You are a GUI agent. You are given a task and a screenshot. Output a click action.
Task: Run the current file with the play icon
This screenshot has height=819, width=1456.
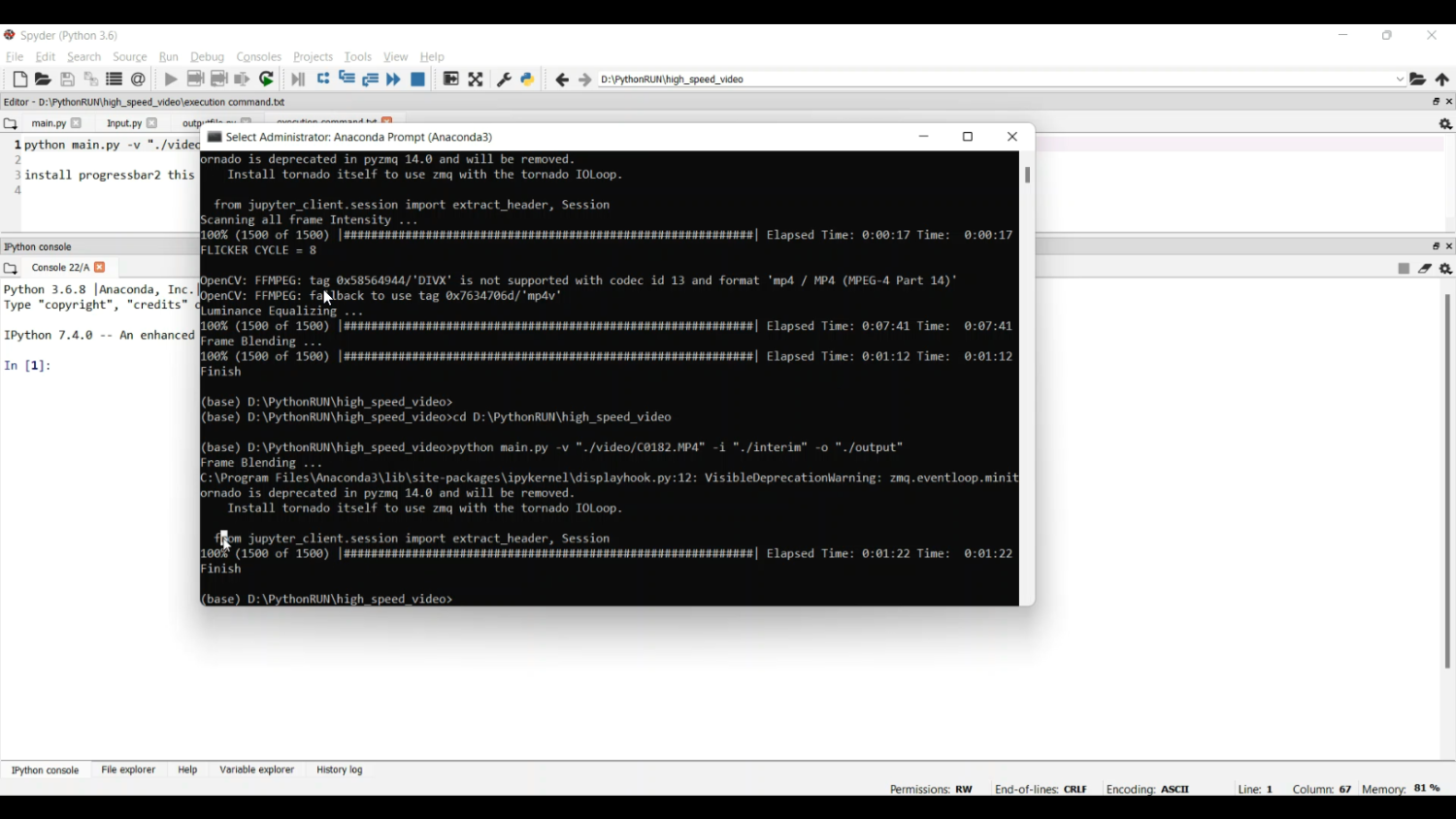[x=171, y=80]
